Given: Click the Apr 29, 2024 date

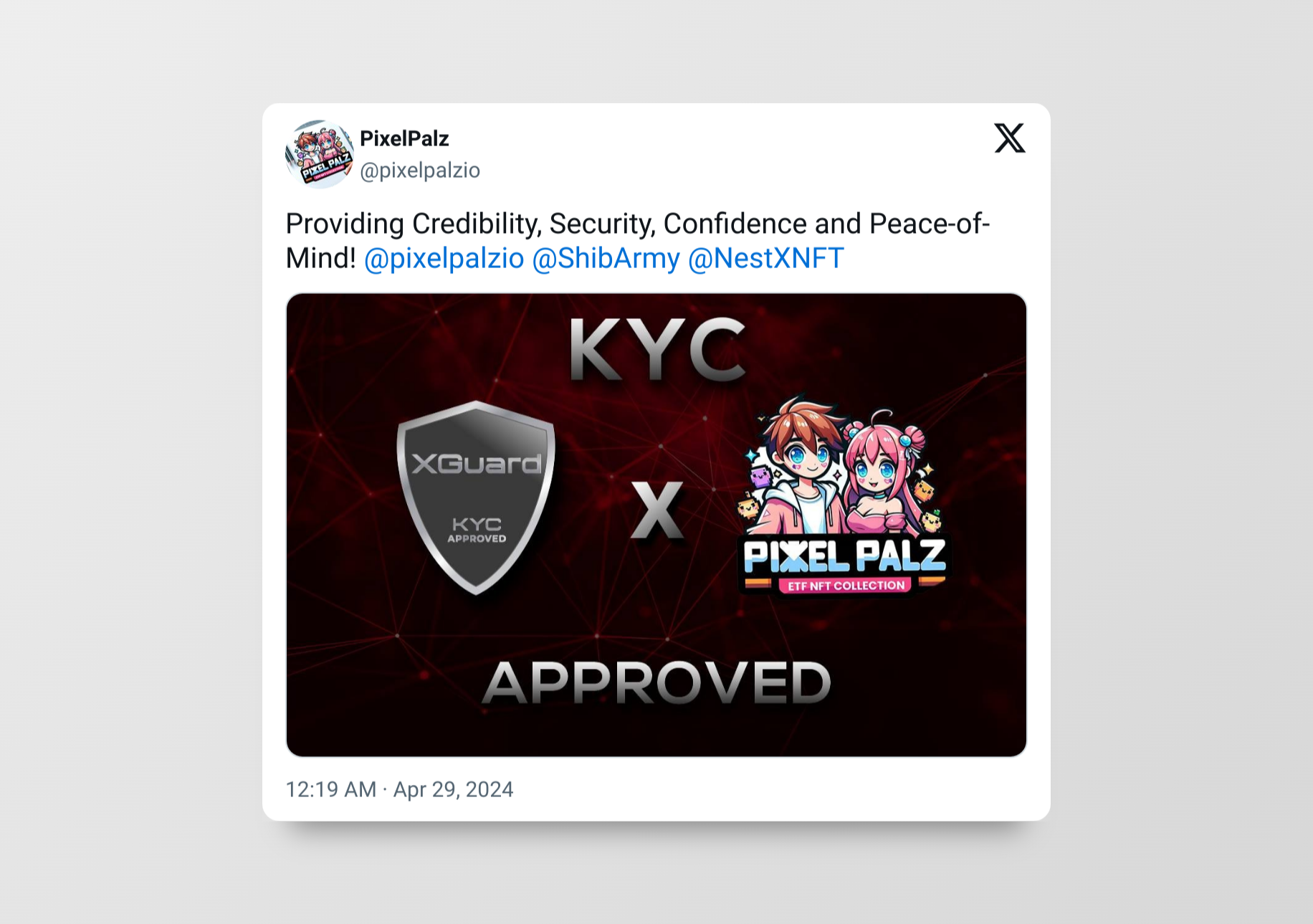Looking at the screenshot, I should [x=453, y=789].
